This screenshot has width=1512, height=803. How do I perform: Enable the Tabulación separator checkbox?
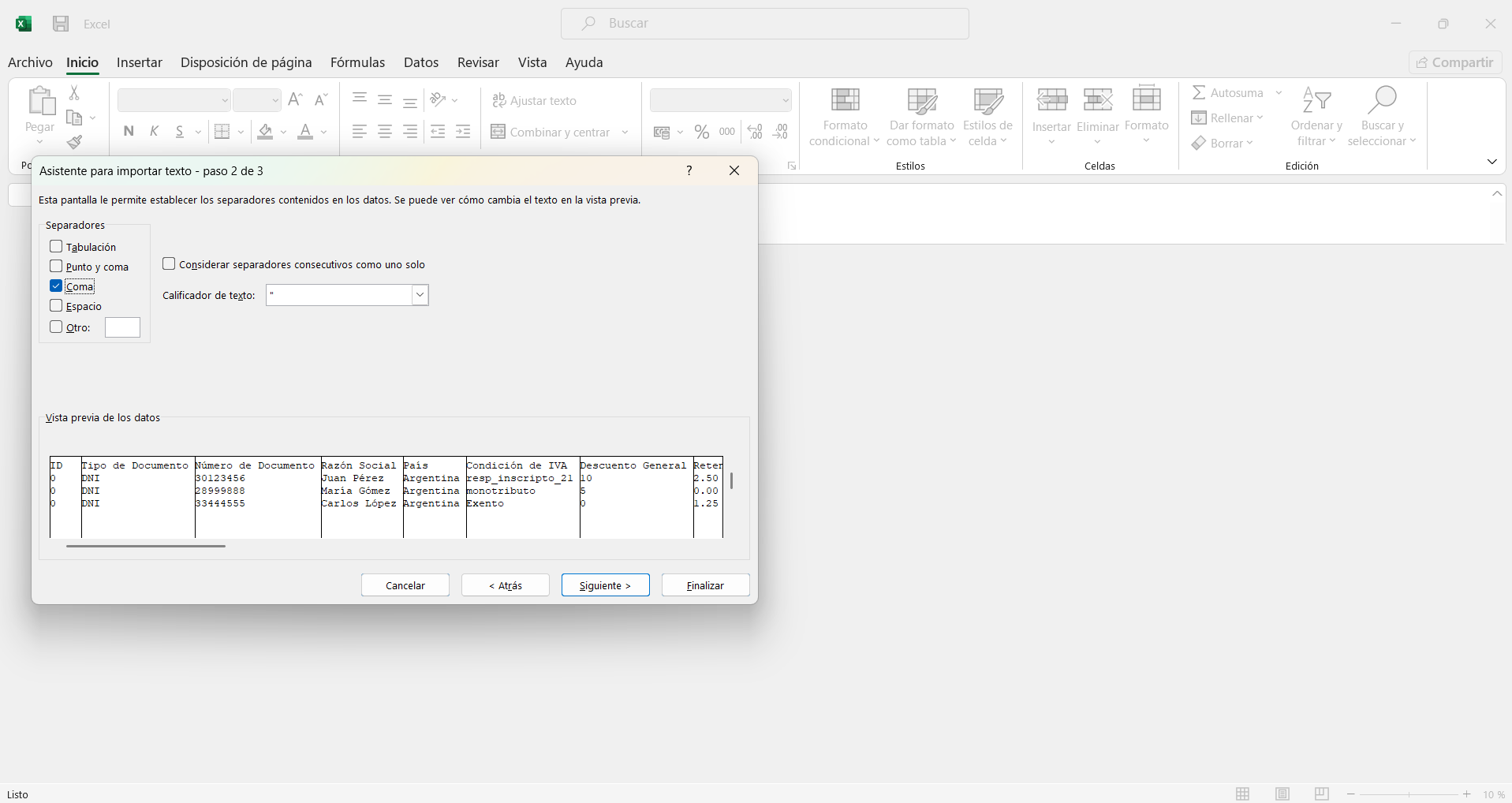[x=56, y=247]
